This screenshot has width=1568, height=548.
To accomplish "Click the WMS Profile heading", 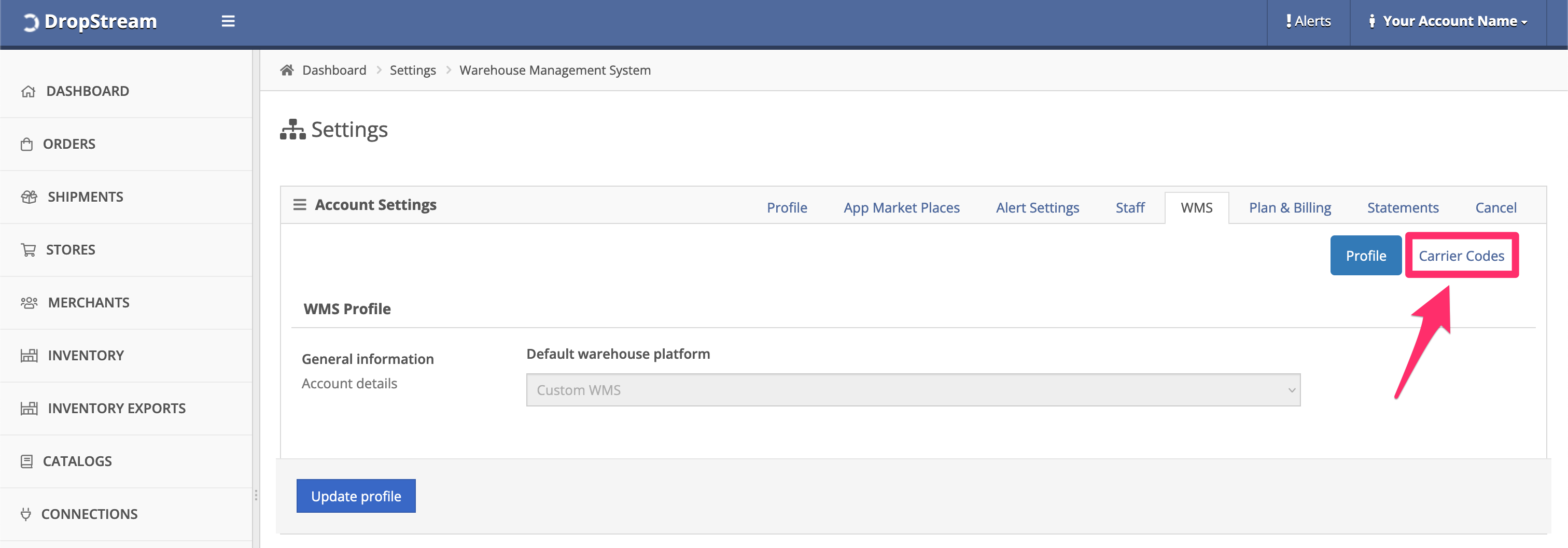I will point(347,308).
